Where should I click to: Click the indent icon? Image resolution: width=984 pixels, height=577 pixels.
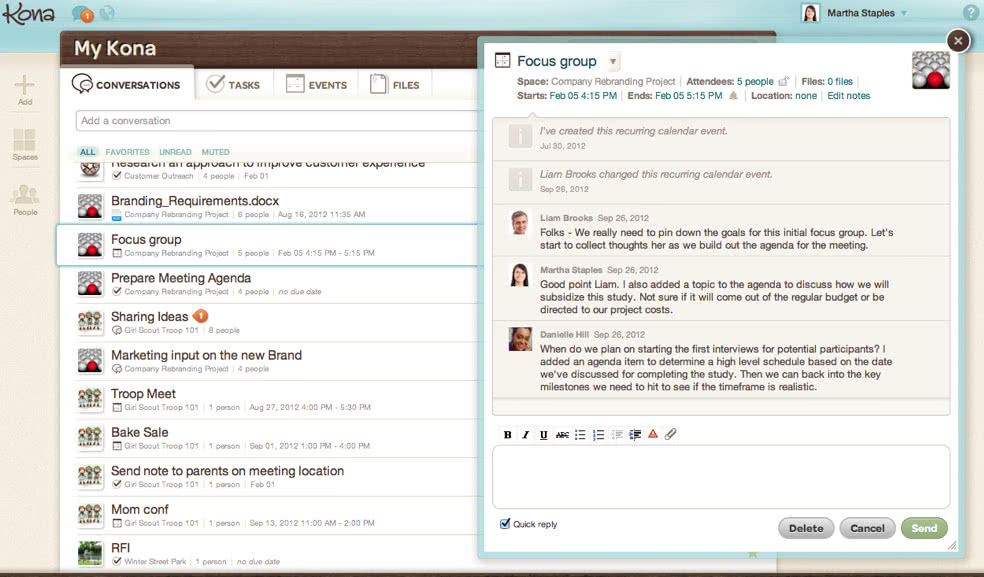(635, 434)
